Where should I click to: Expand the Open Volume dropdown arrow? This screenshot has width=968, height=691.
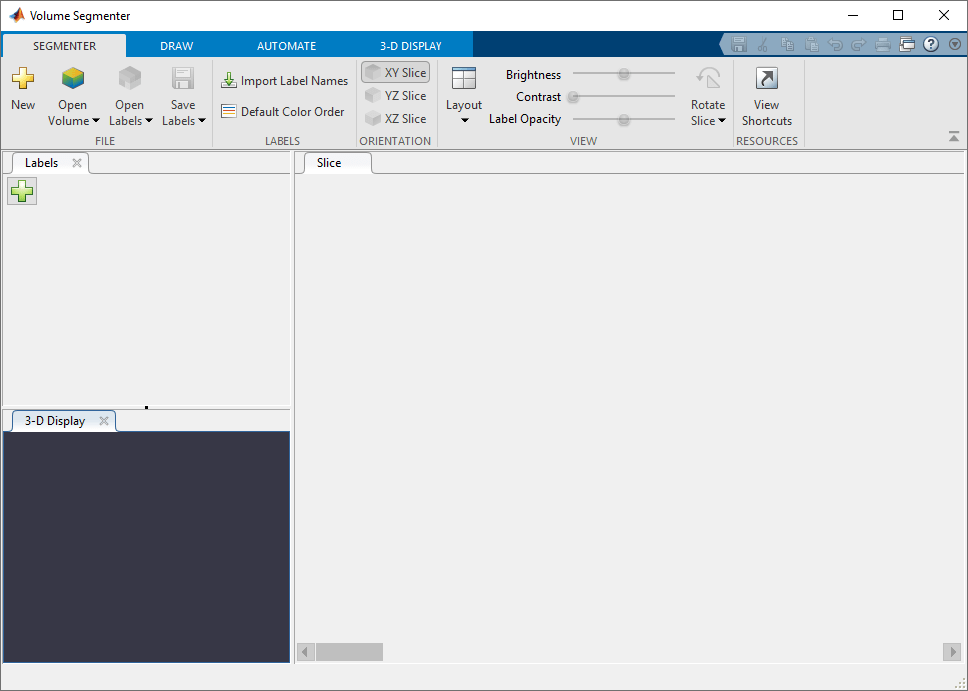(x=96, y=121)
